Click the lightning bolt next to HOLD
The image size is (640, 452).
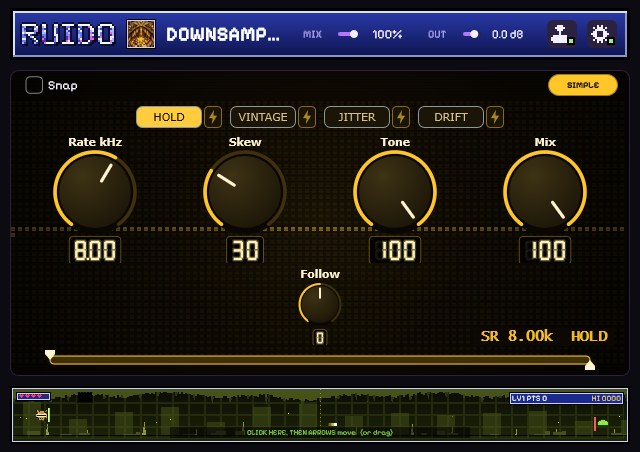point(213,117)
